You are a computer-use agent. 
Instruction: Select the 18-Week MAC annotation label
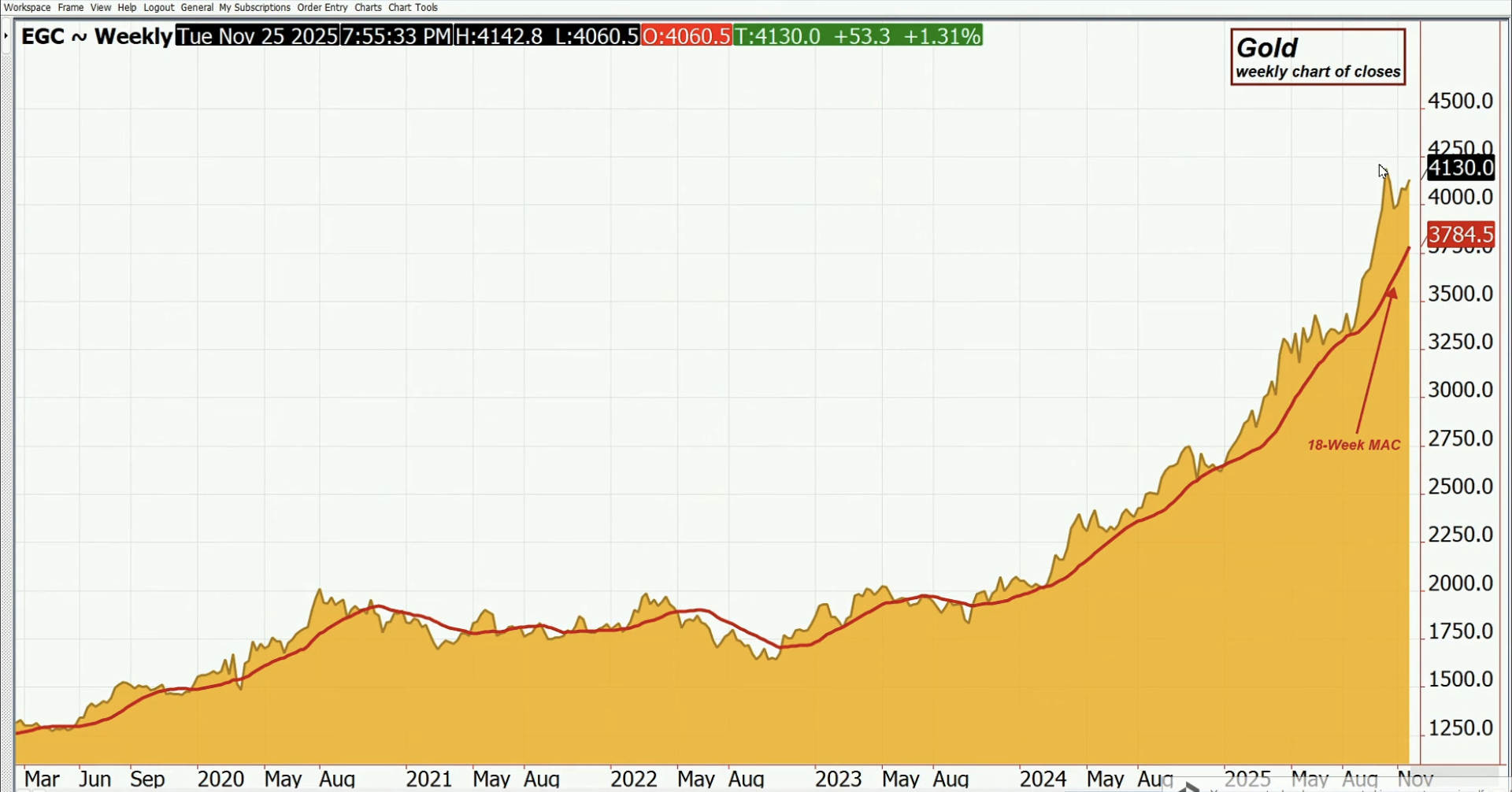pyautogui.click(x=1354, y=446)
